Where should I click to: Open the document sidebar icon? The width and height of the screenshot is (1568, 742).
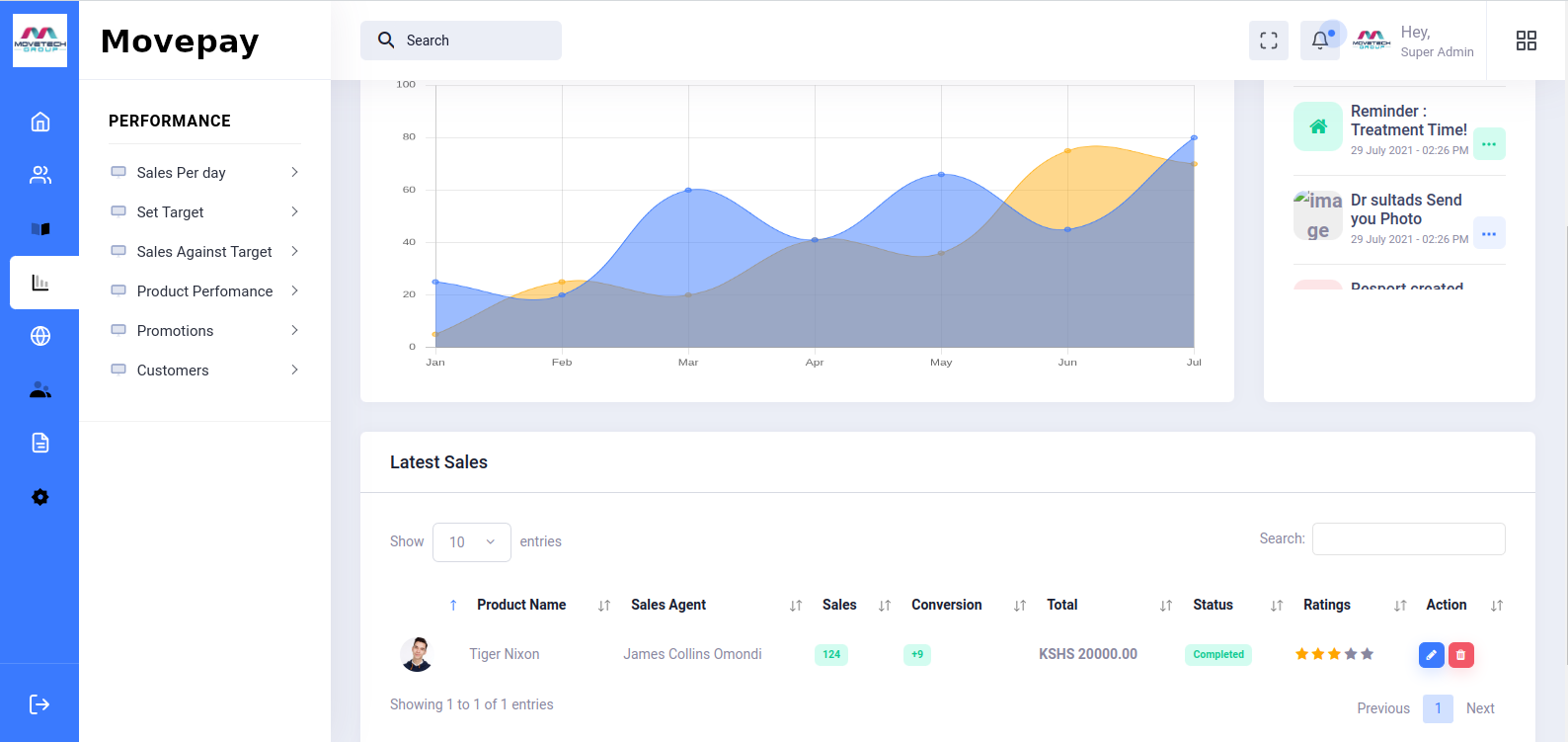[40, 443]
